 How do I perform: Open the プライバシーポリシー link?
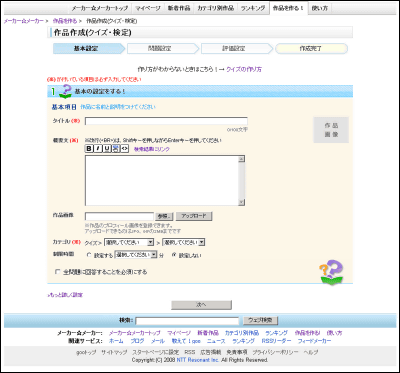275,352
